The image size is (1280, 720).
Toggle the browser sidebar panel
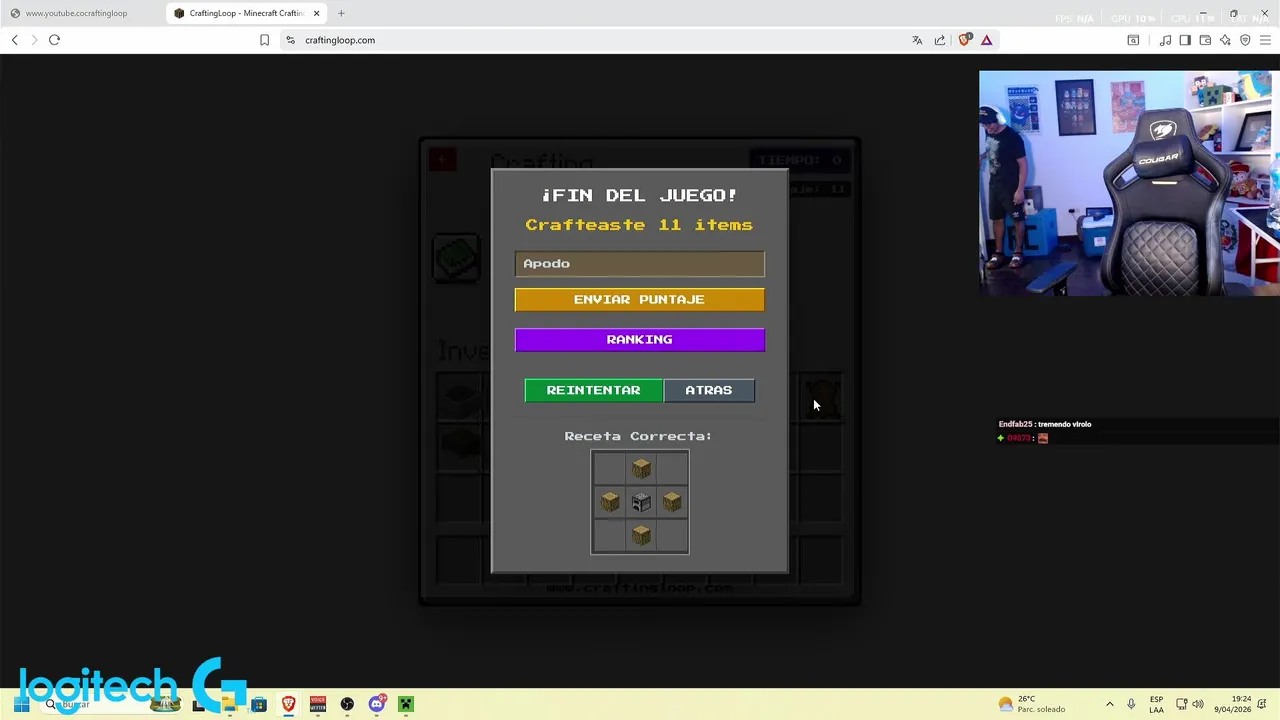point(1185,40)
